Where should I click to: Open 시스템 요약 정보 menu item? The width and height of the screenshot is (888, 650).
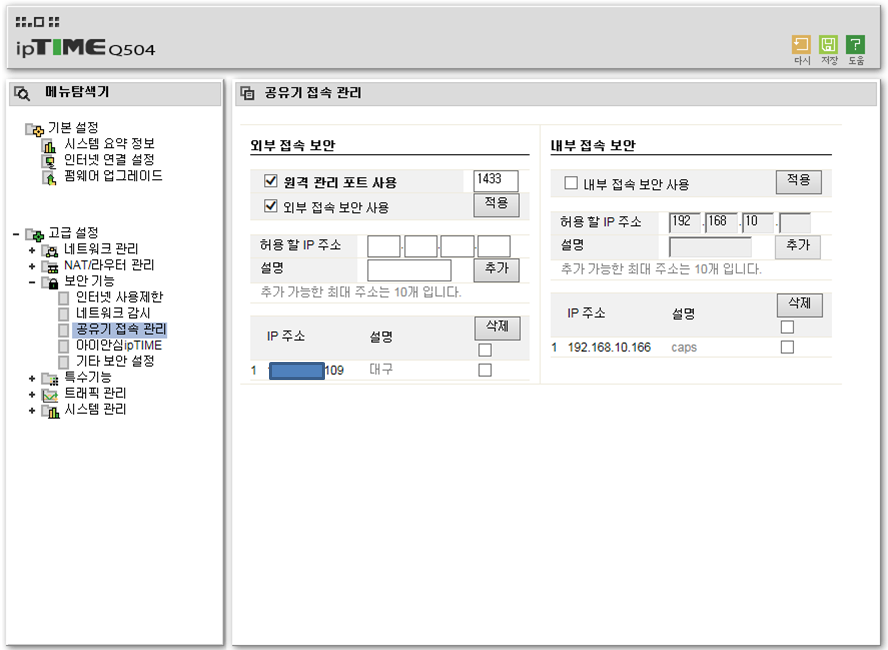tap(109, 144)
